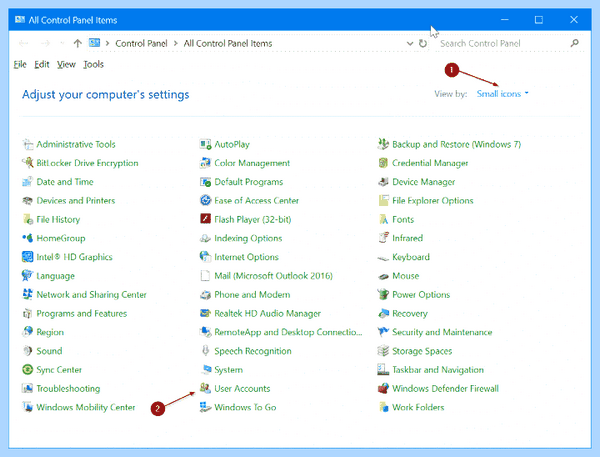This screenshot has height=457, width=600.
Task: Click the Sound speaker icon
Action: pyautogui.click(x=28, y=351)
